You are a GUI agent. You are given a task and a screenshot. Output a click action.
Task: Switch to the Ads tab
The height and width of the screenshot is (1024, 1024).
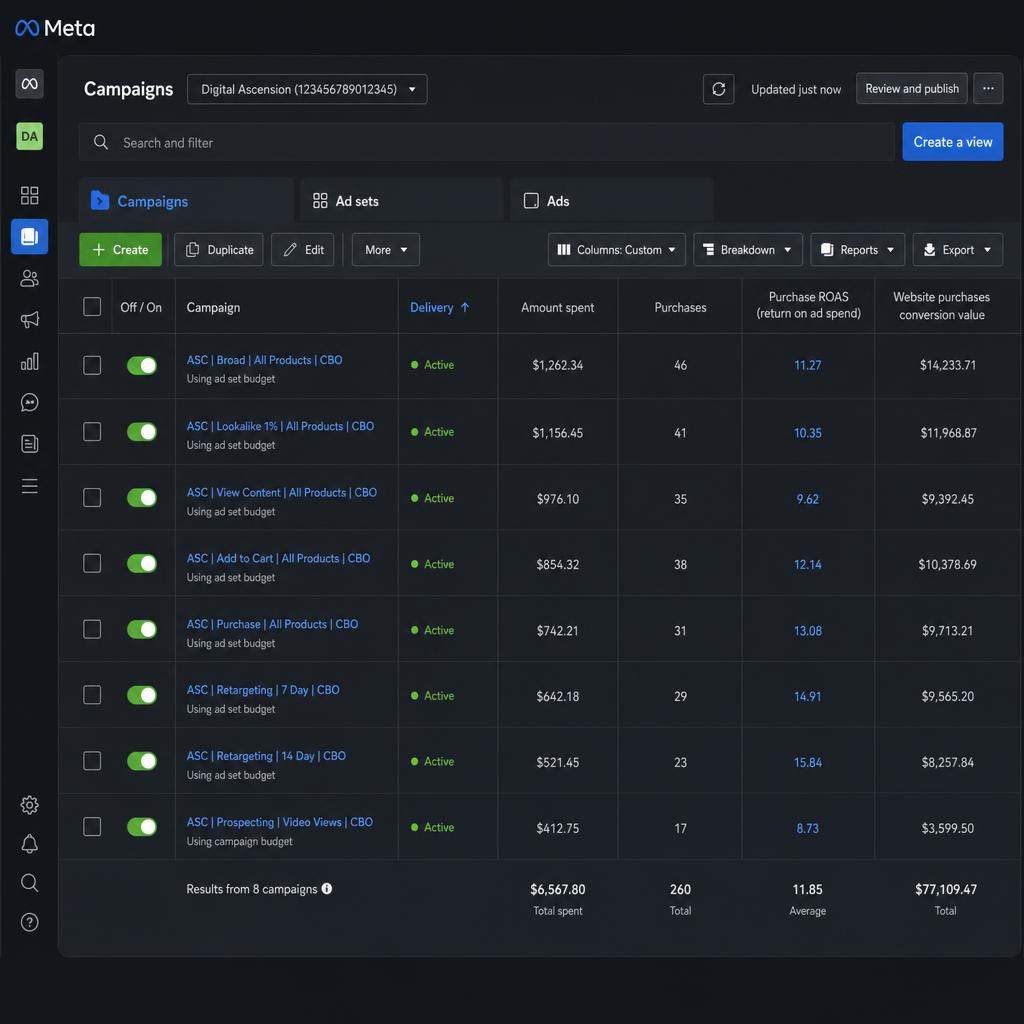611,201
